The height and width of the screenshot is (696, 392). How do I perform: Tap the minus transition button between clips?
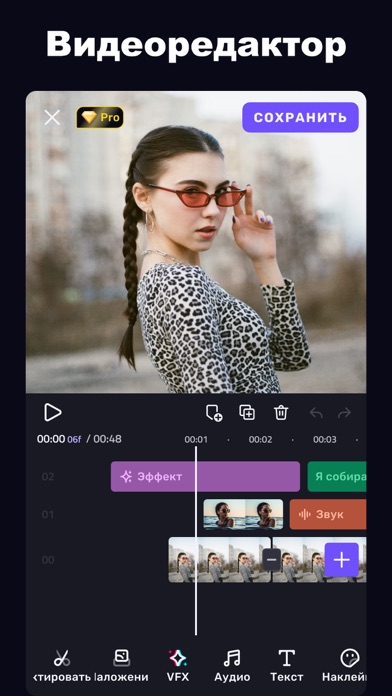click(271, 560)
